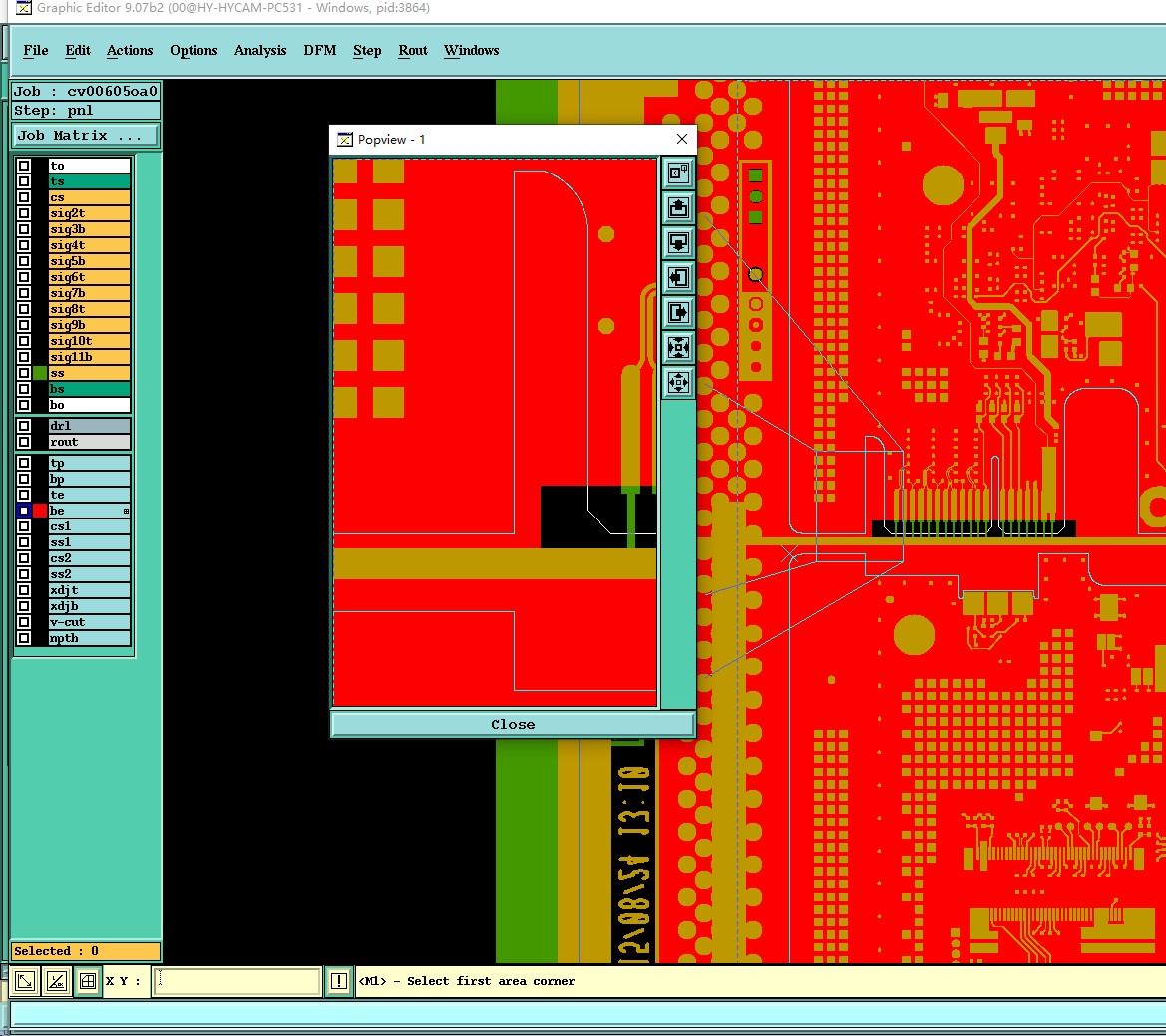Viewport: 1166px width, 1036px height.
Task: Toggle the checkbox for layer ts
Action: pos(24,181)
